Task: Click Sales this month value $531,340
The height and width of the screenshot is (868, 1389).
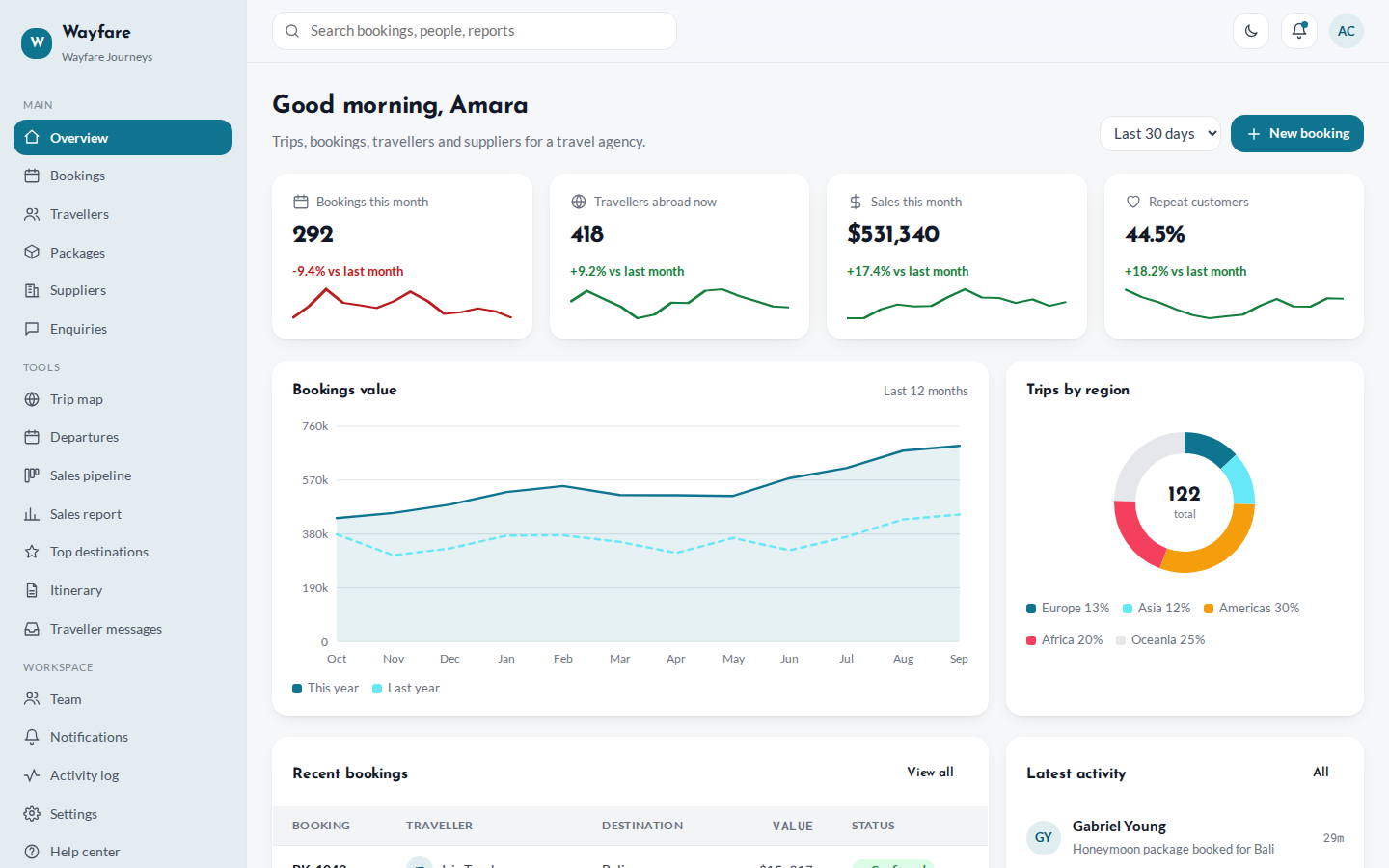Action: point(893,234)
